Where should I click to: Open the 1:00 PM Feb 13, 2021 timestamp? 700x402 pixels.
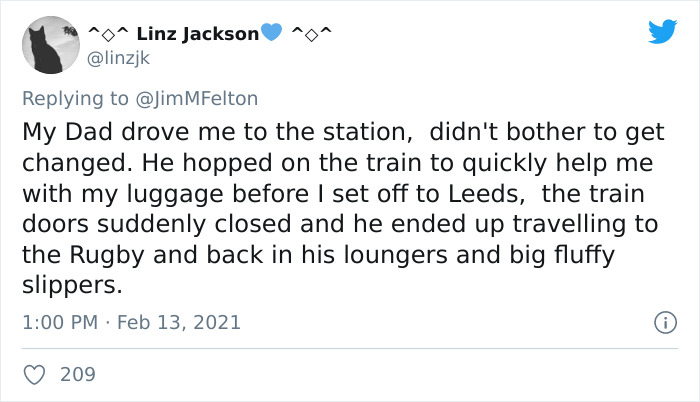131,322
